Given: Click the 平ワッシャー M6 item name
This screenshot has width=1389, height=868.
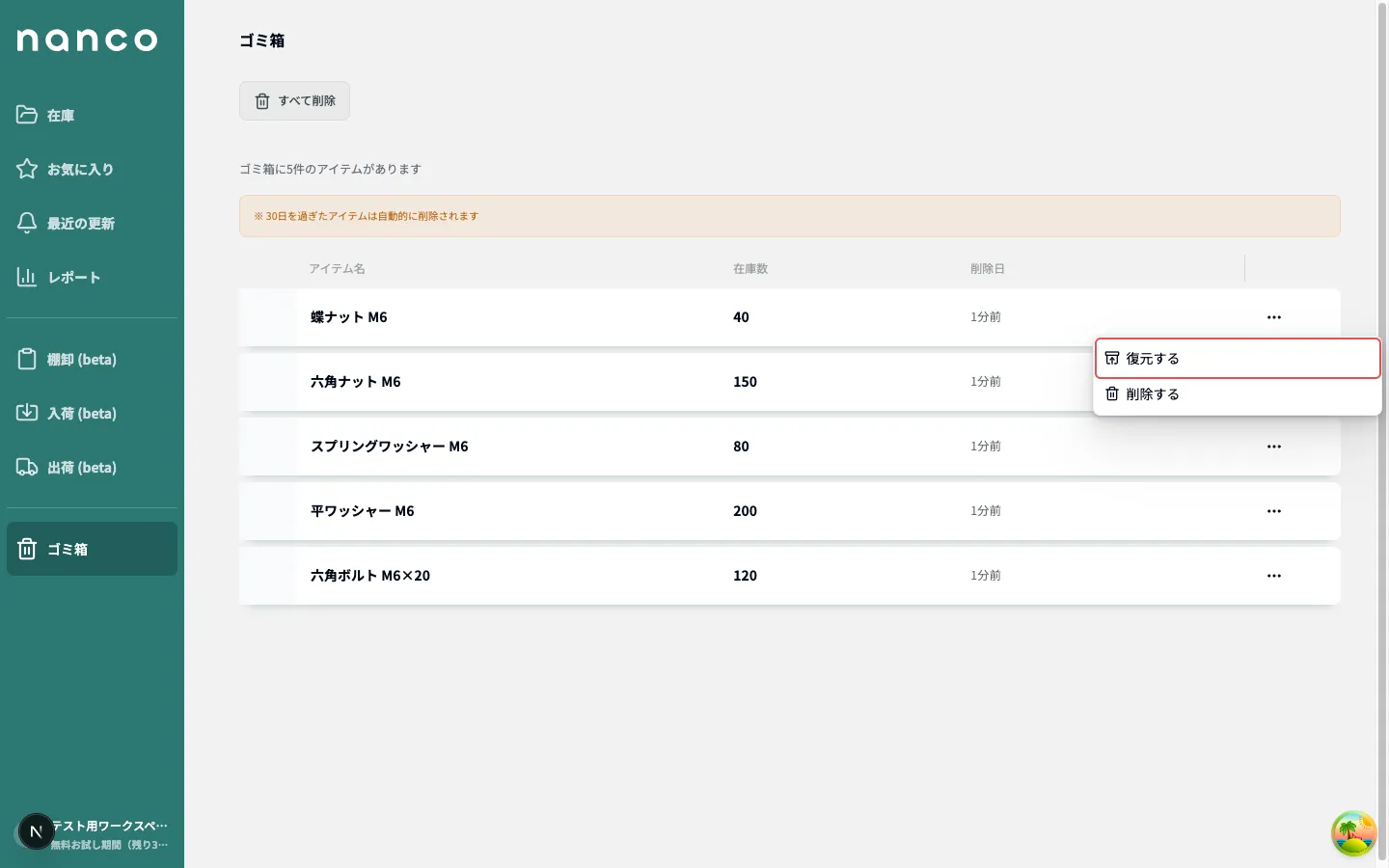Looking at the screenshot, I should coord(362,511).
